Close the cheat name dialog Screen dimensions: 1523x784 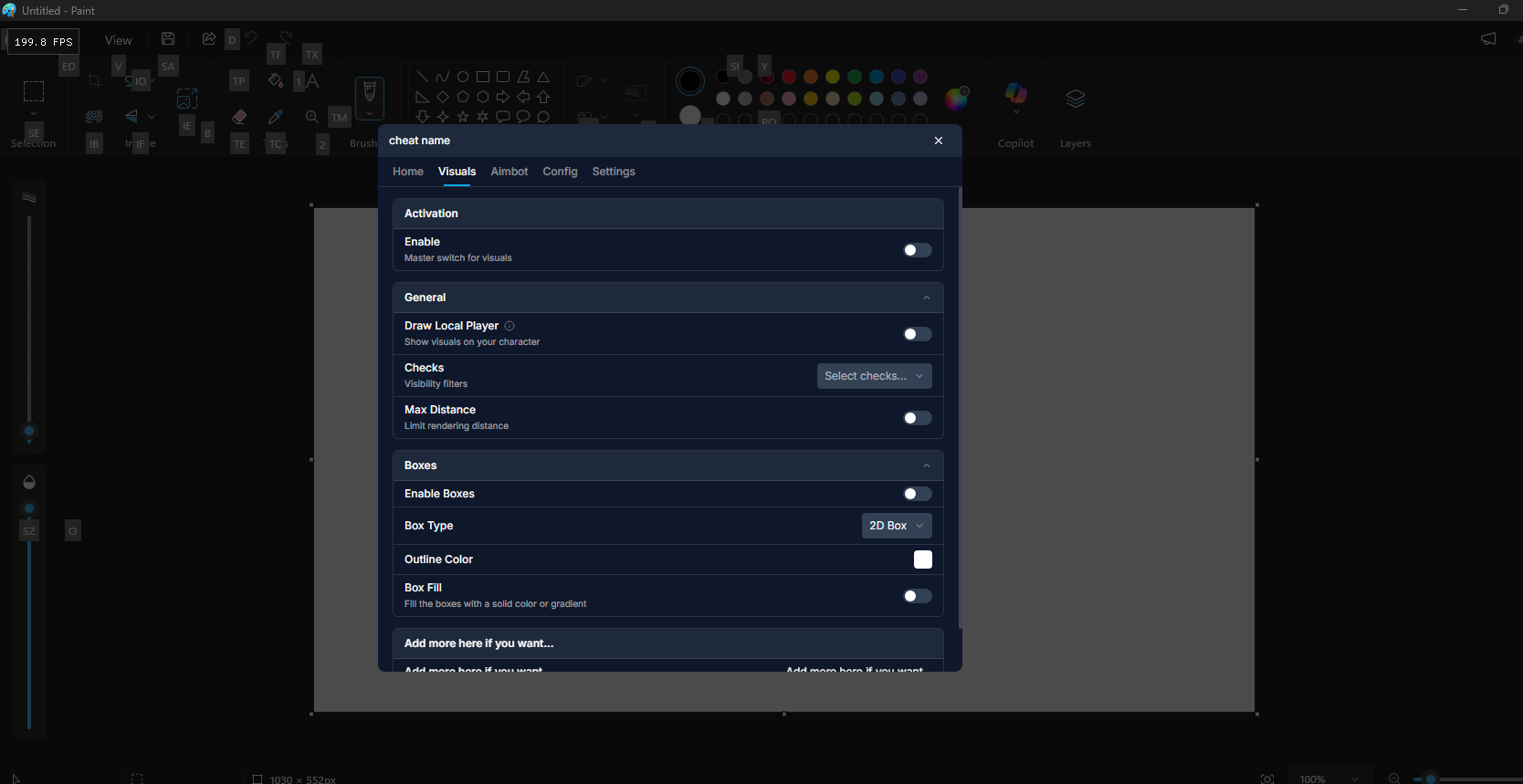938,141
